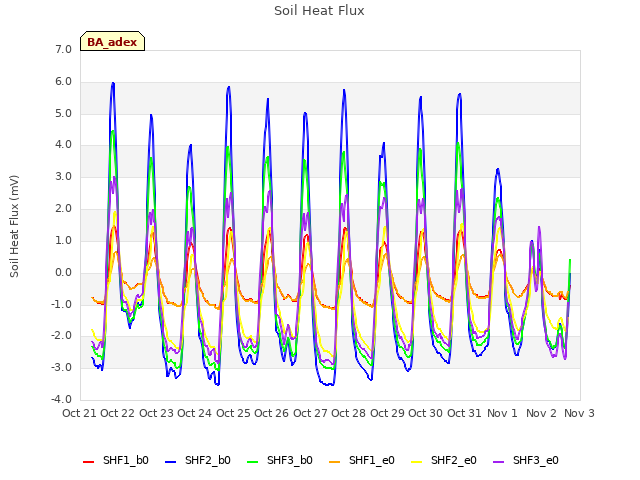
Task: Click the Soil Heat Flux (mV) axis label
Action: pyautogui.click(x=14, y=226)
